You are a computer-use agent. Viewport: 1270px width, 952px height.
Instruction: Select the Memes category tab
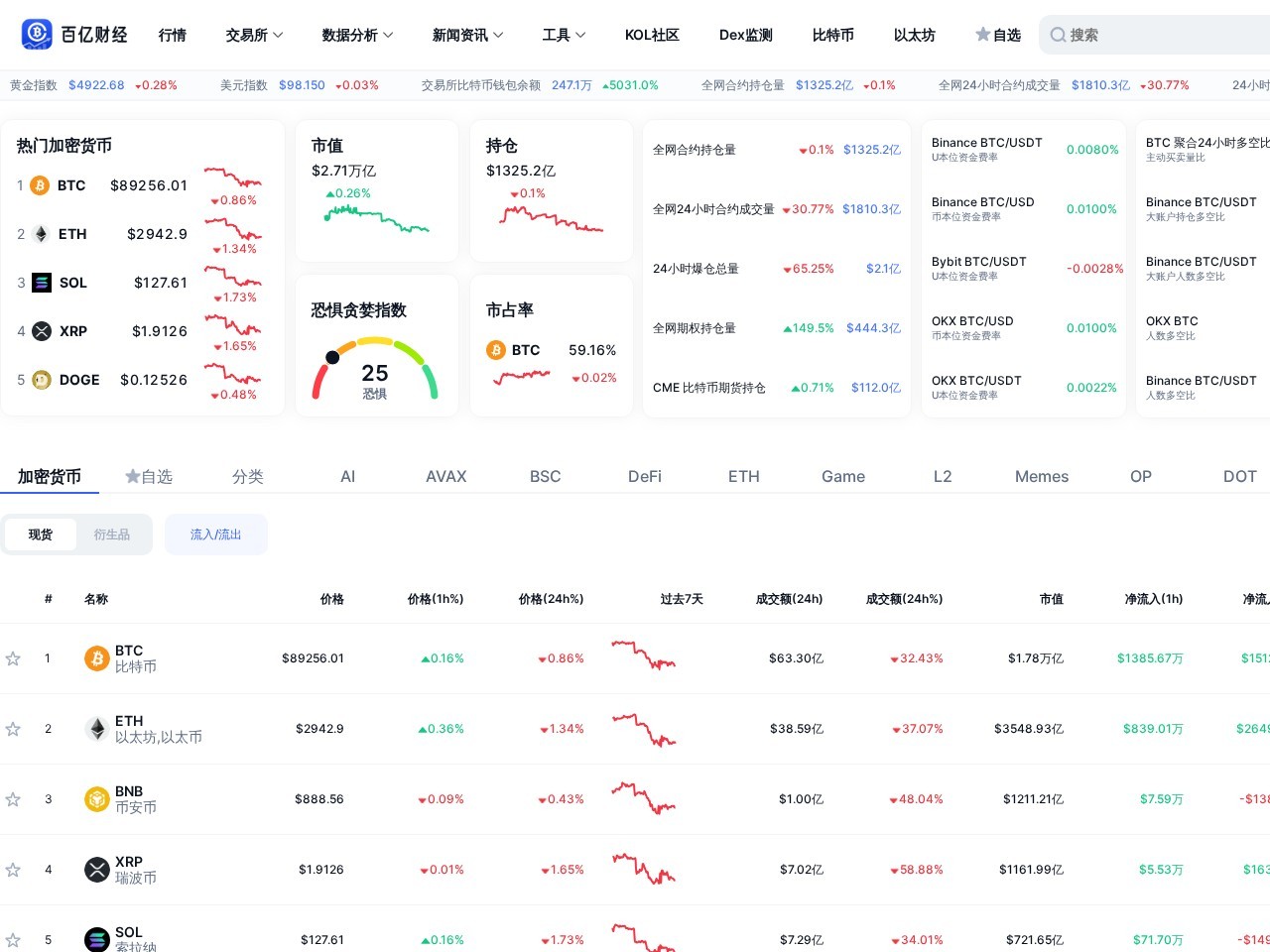1042,477
